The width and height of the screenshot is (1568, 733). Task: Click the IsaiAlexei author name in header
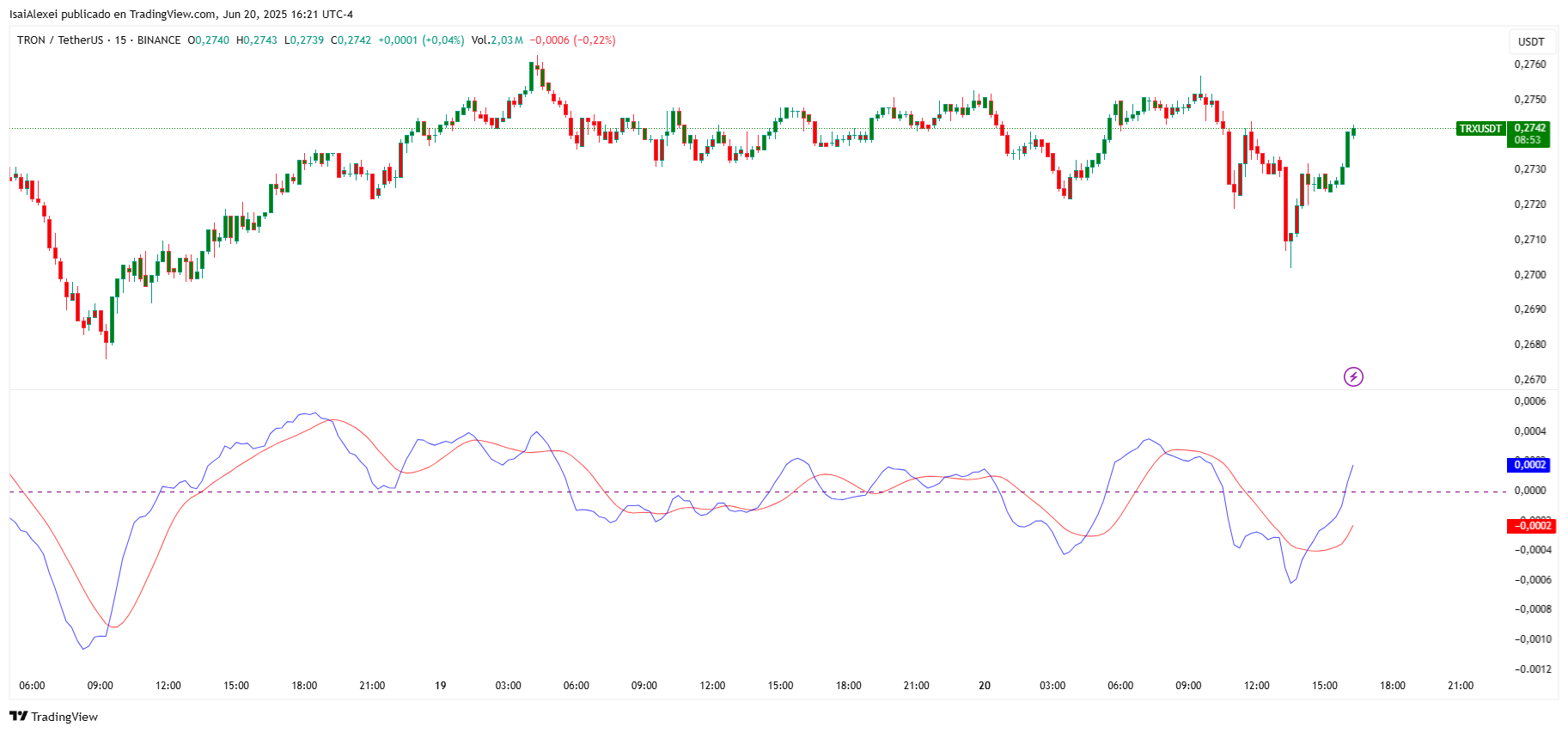pyautogui.click(x=34, y=15)
